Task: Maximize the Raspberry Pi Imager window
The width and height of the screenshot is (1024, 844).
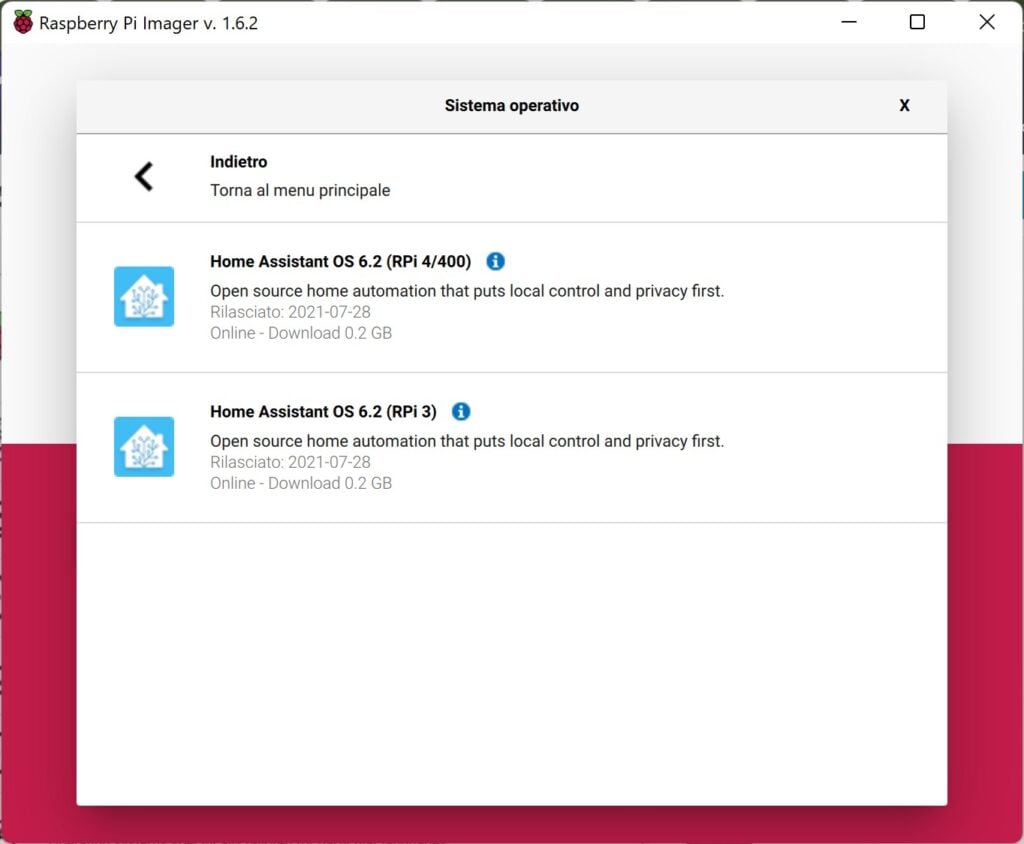Action: click(917, 22)
